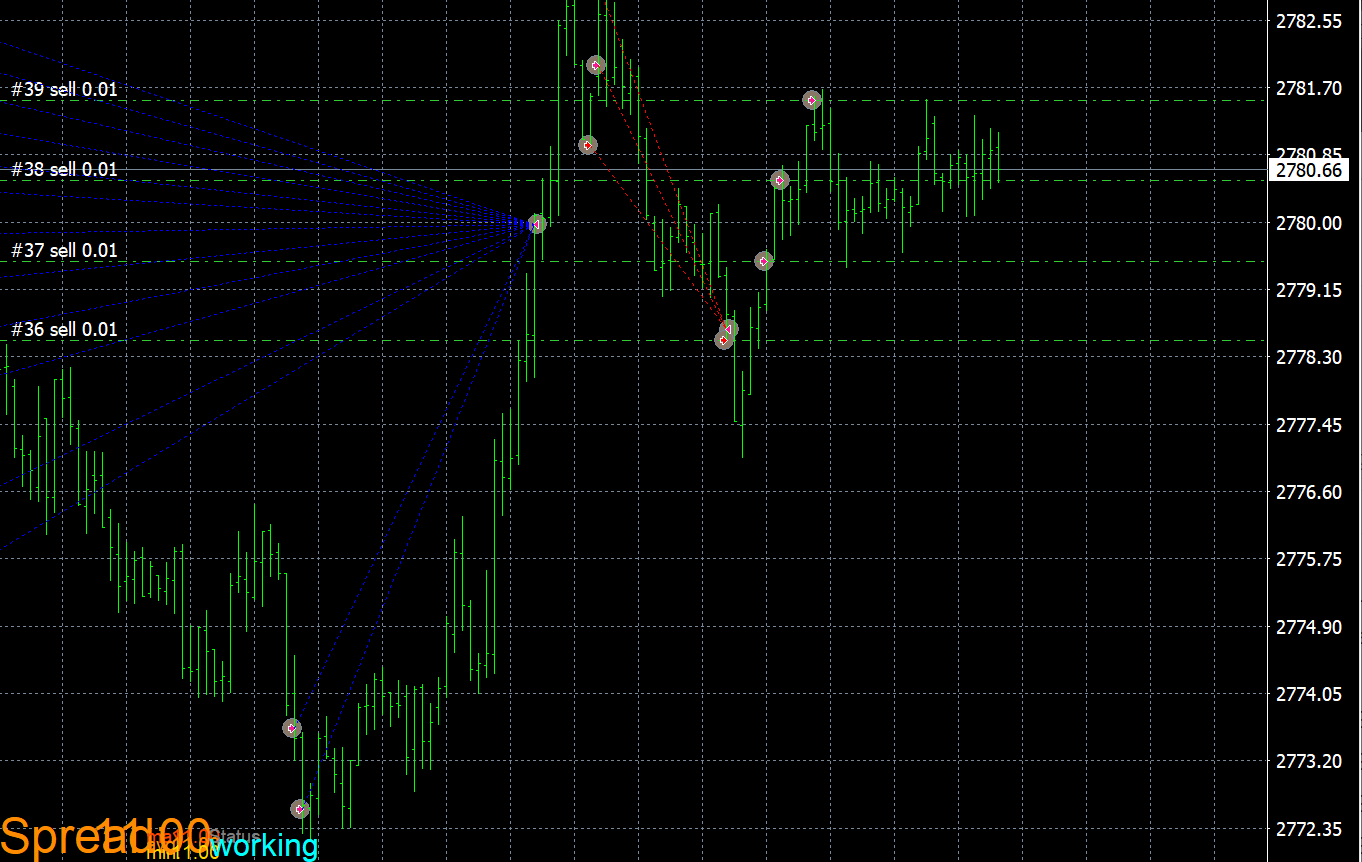Click the 2780.00 price scale label
The image size is (1362, 862).
tap(1309, 223)
